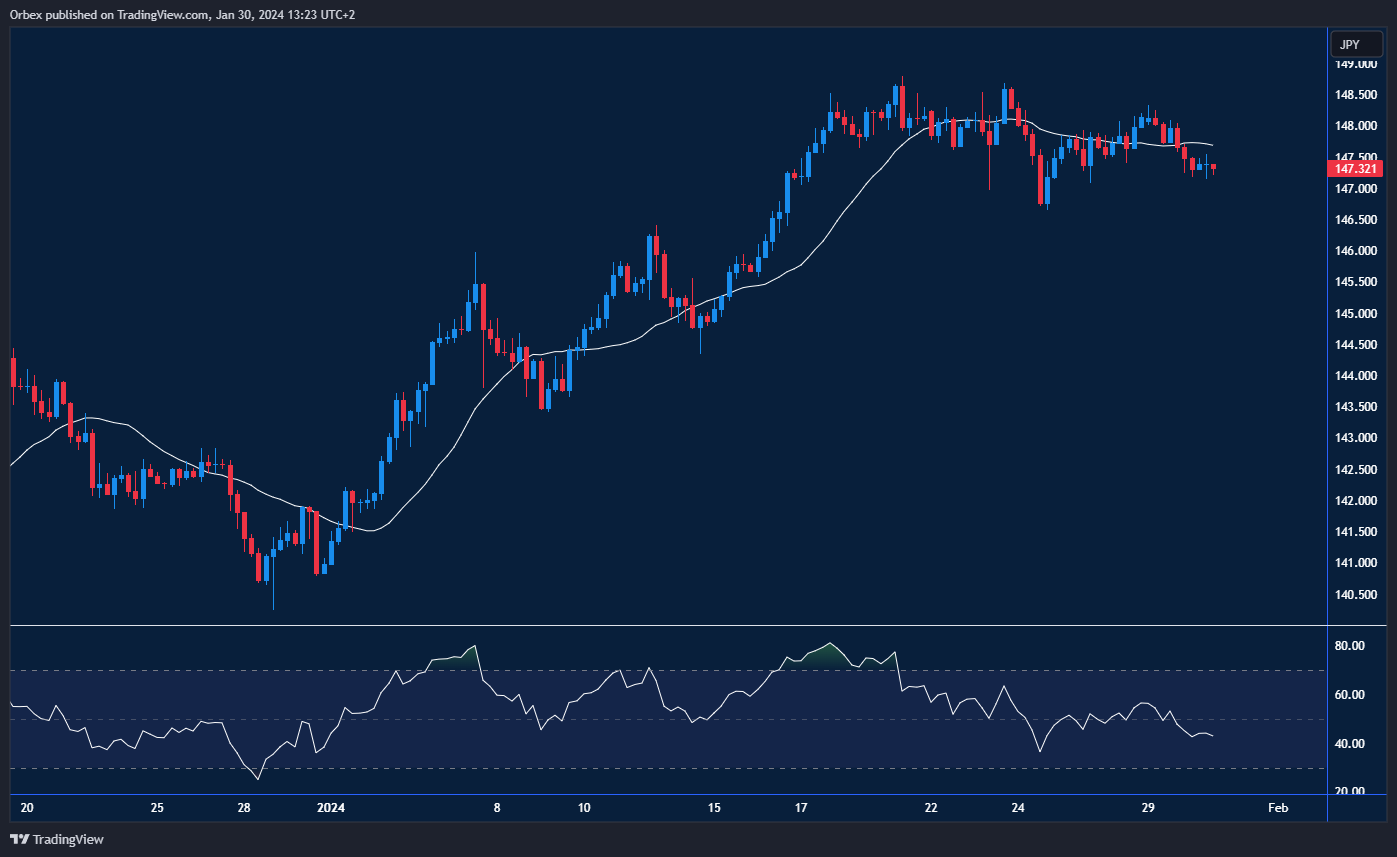Image resolution: width=1397 pixels, height=857 pixels.
Task: Select the 80.00 RSI scale label
Action: coord(1350,647)
